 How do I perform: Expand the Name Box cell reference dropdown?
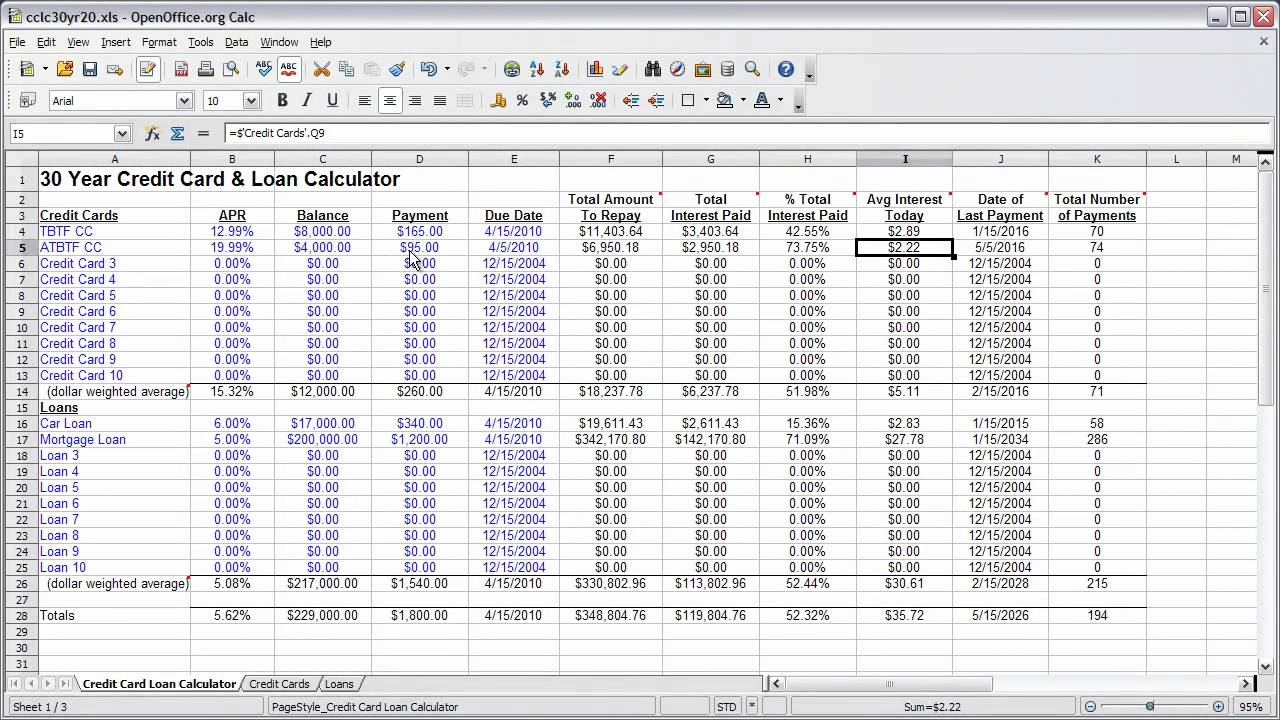point(122,133)
